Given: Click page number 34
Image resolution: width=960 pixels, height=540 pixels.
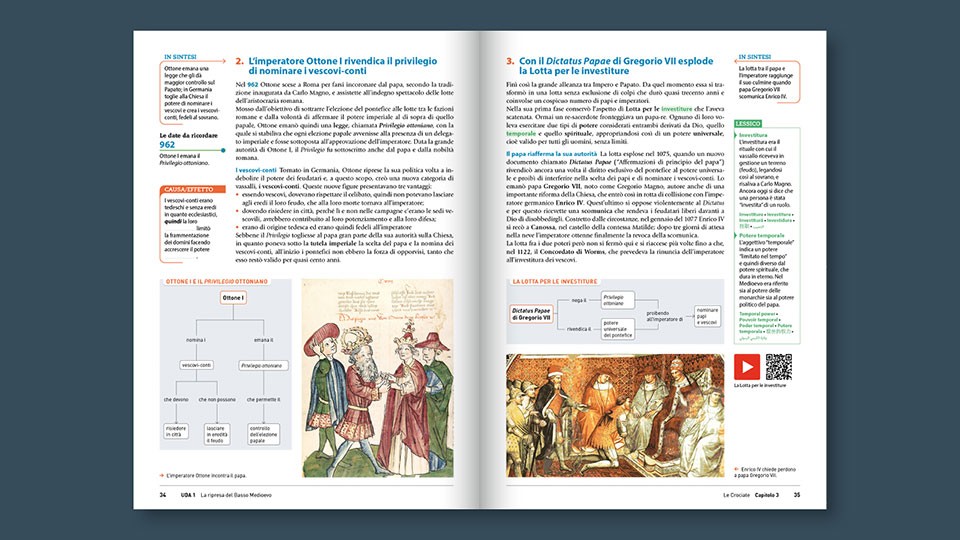Looking at the screenshot, I should [x=163, y=495].
